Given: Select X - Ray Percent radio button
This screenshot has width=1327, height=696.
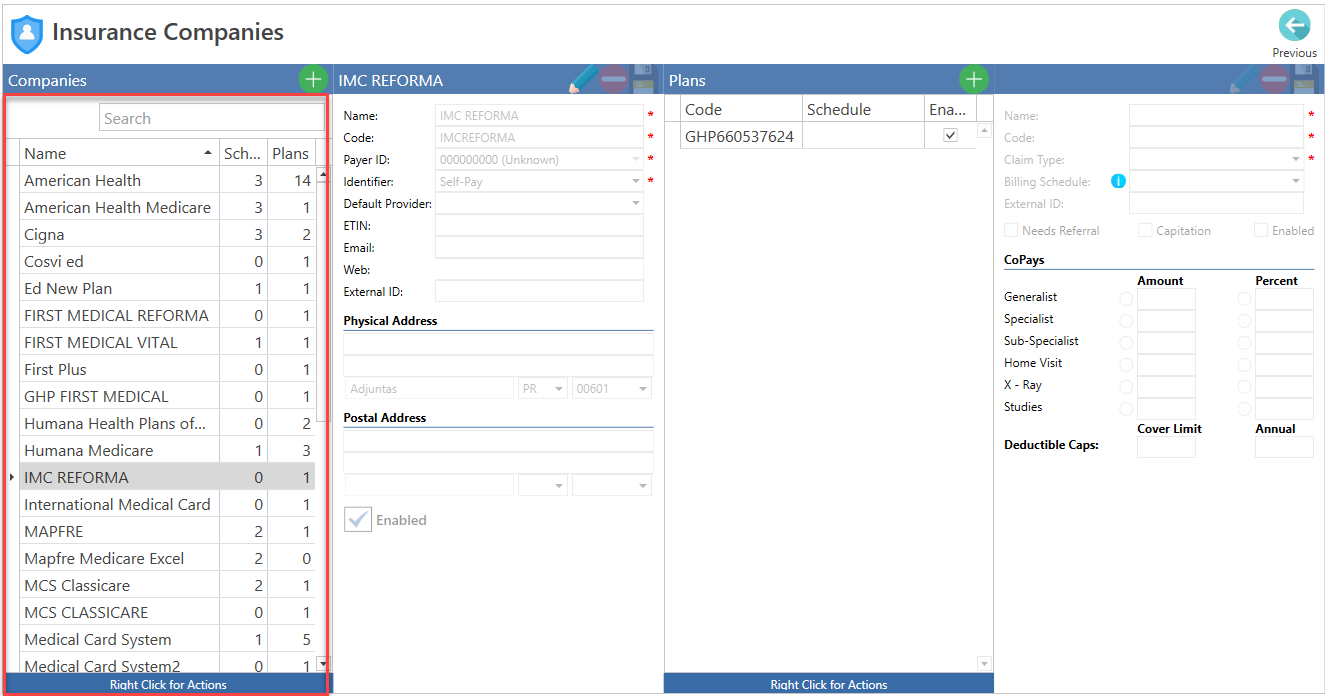Looking at the screenshot, I should (x=1244, y=386).
